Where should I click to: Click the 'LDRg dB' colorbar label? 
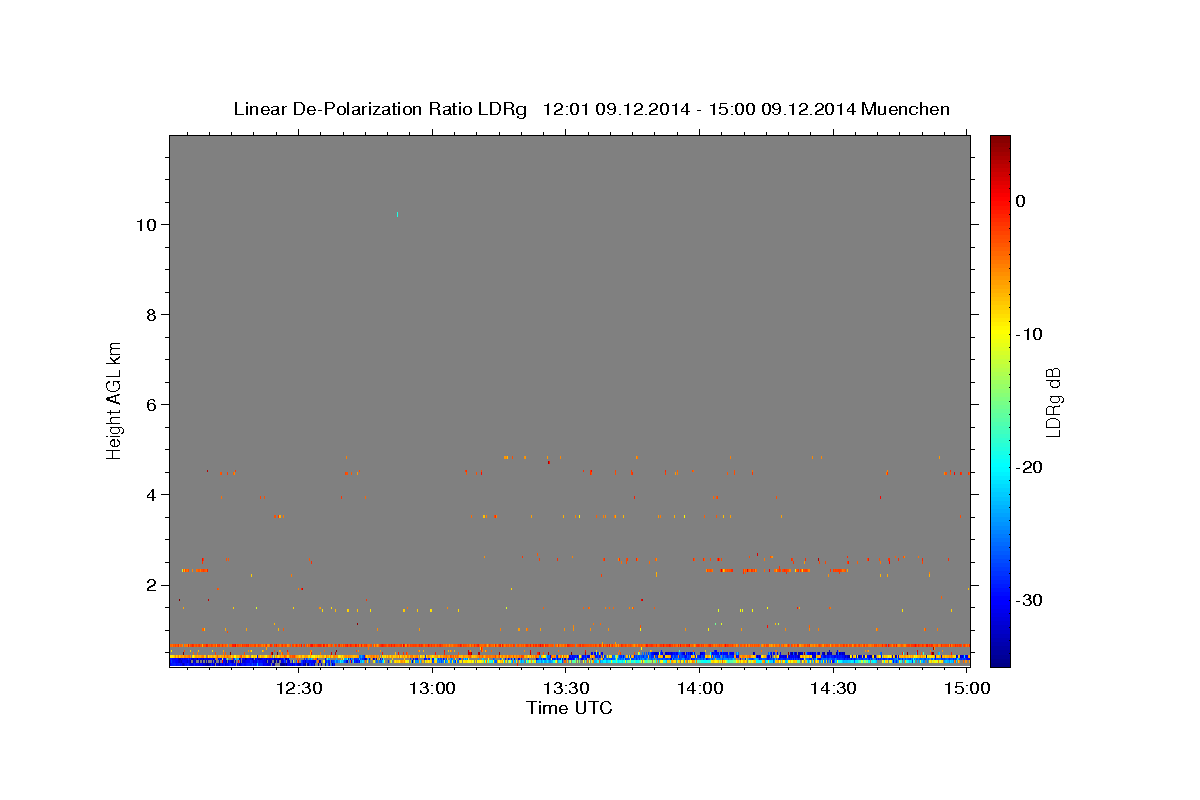click(x=1052, y=402)
